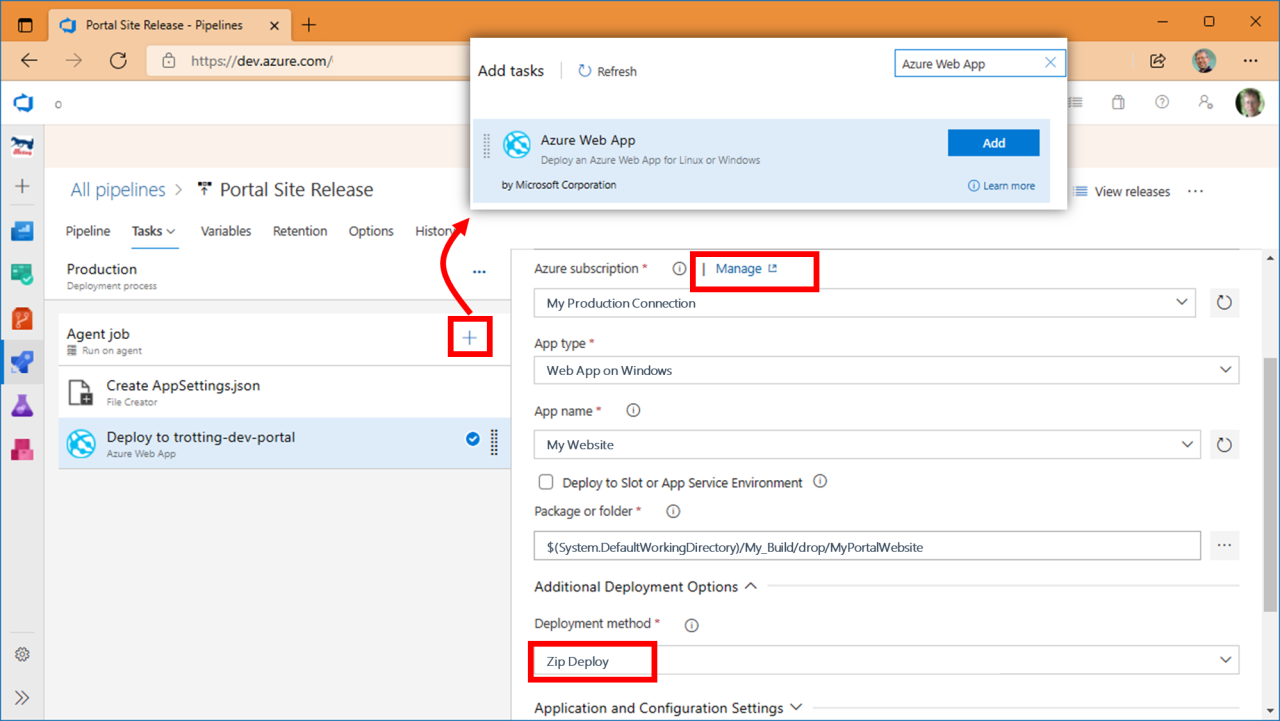The width and height of the screenshot is (1280, 721).
Task: Show info for App name field
Action: 633,410
